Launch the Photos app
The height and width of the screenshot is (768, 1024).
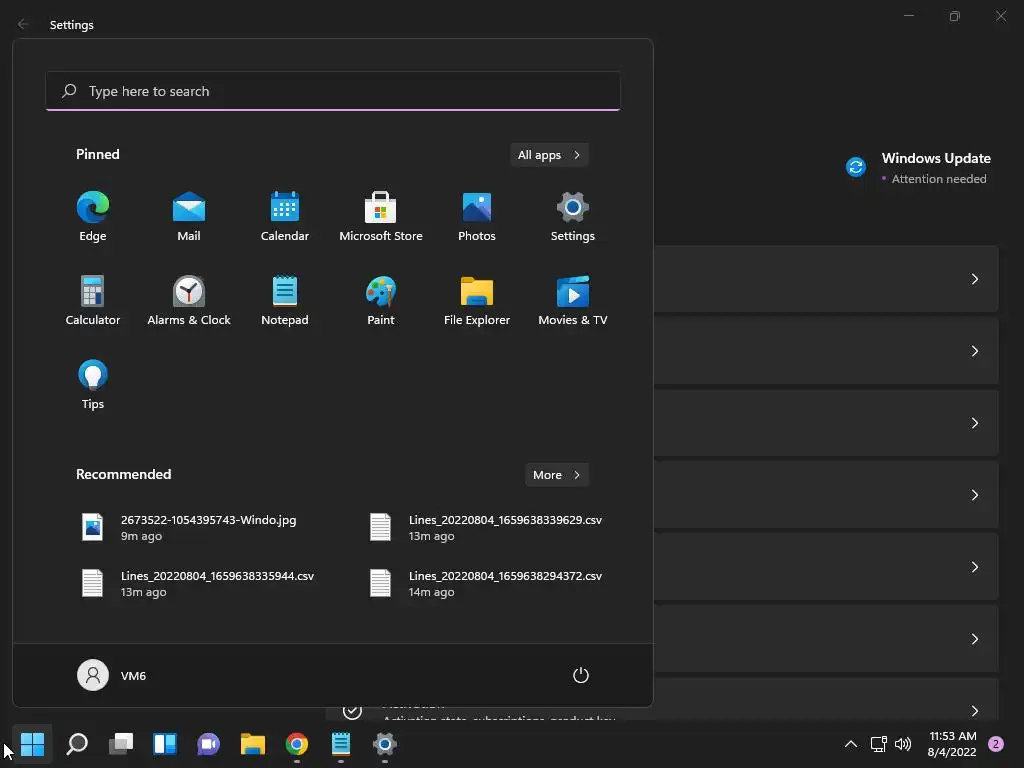(477, 217)
